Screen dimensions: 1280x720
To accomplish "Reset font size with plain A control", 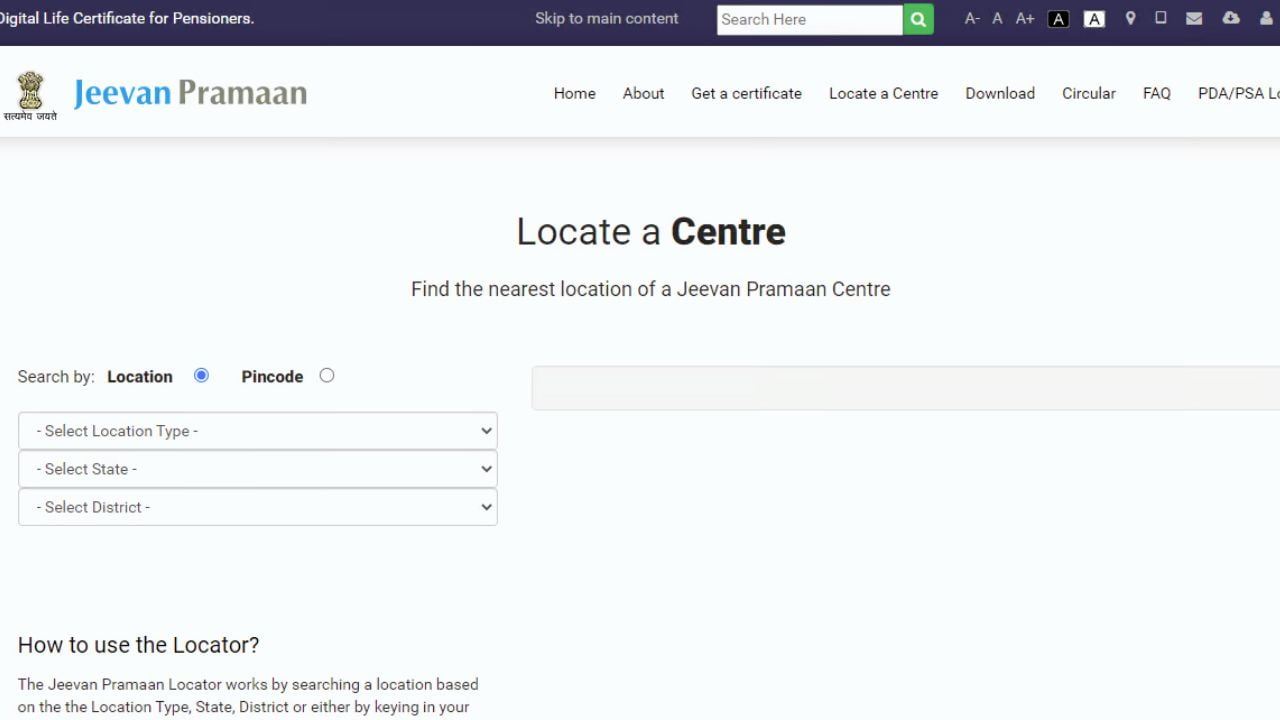I will click(x=997, y=19).
